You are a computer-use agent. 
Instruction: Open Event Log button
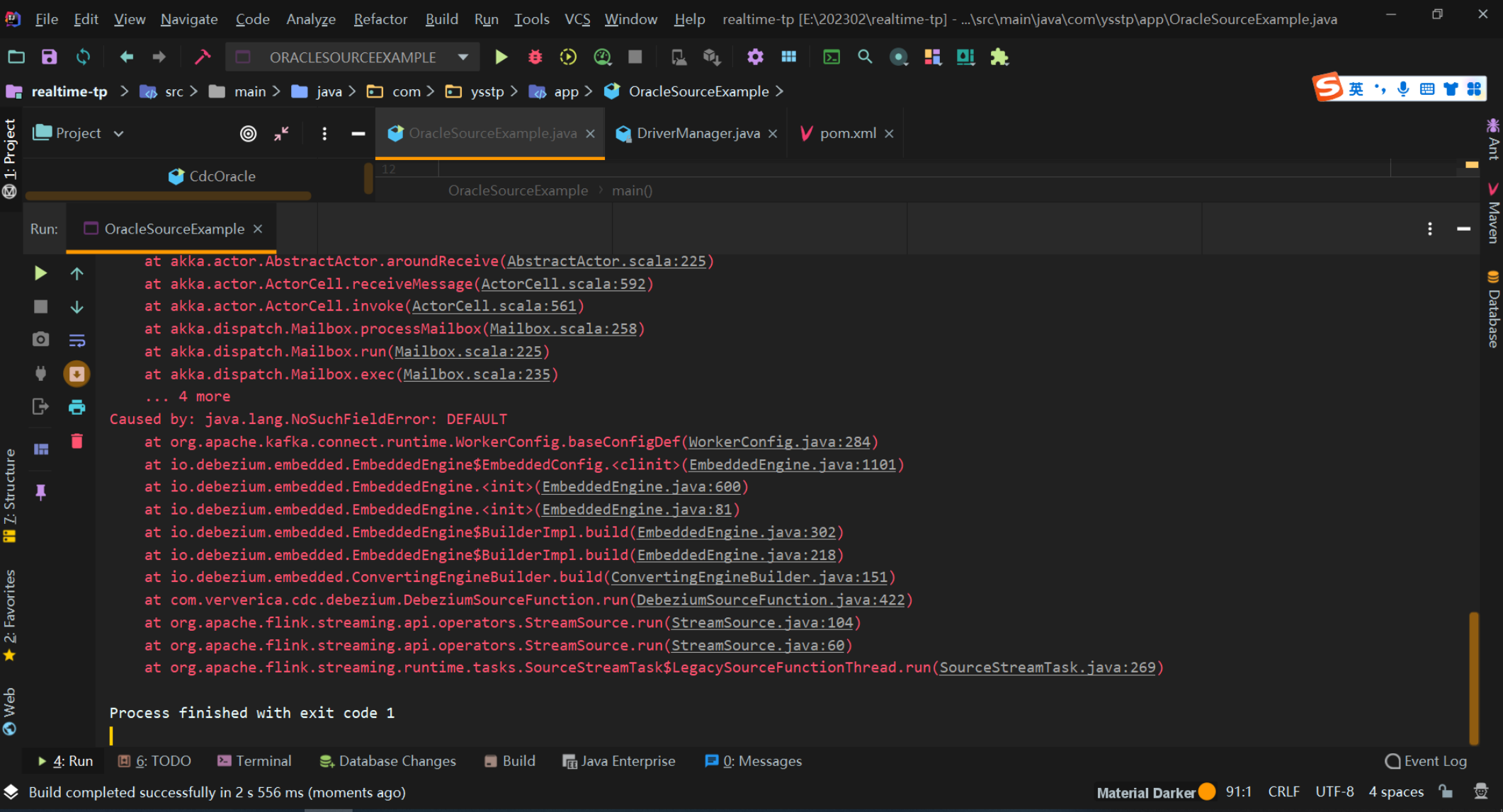[1427, 761]
